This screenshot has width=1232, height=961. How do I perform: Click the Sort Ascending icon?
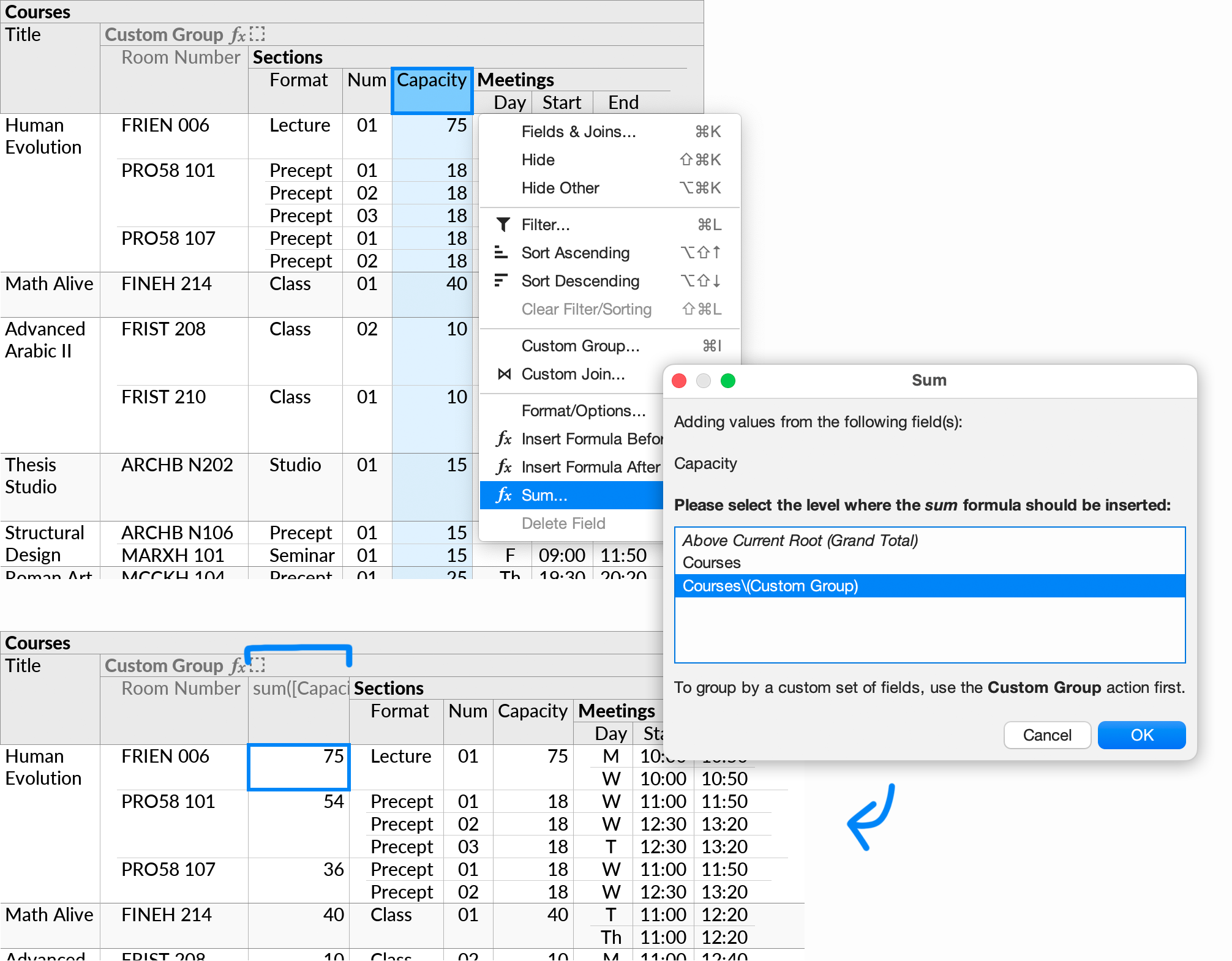[x=501, y=252]
